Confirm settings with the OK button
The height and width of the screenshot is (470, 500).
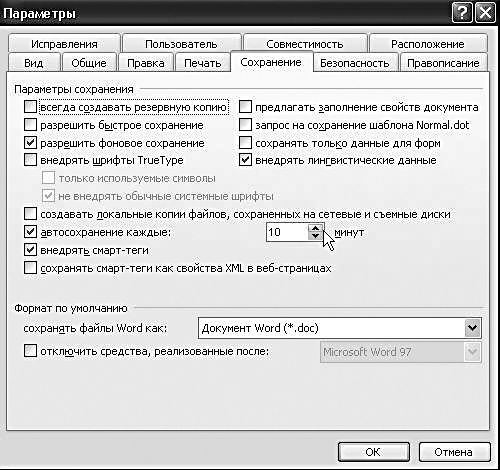[x=373, y=452]
